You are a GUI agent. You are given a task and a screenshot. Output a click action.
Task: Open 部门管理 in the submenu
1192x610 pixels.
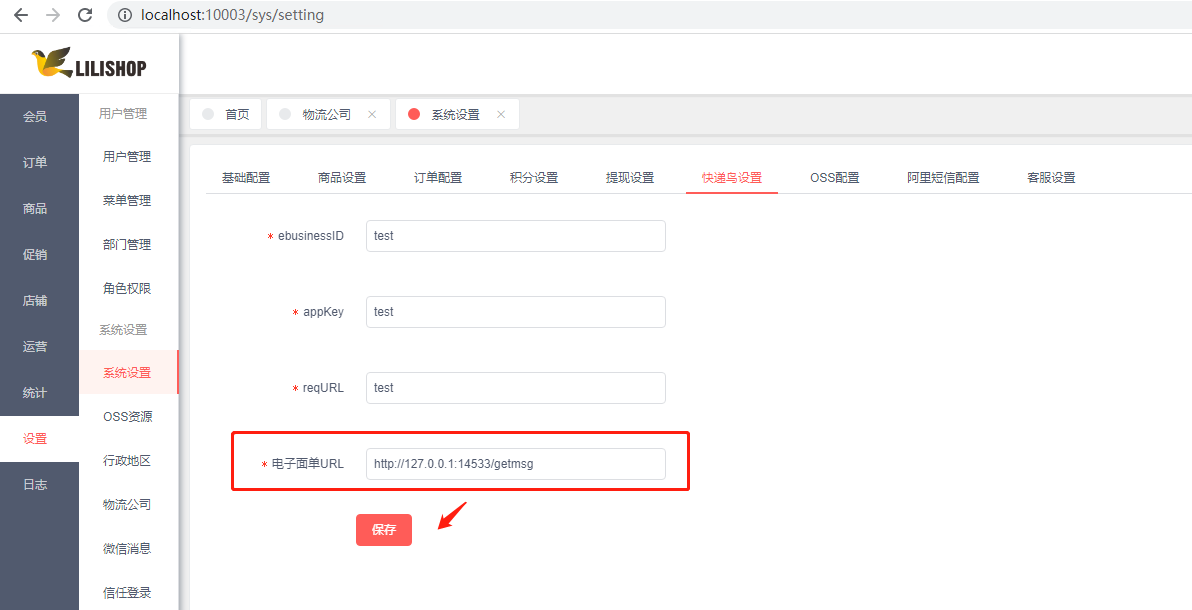(x=128, y=245)
